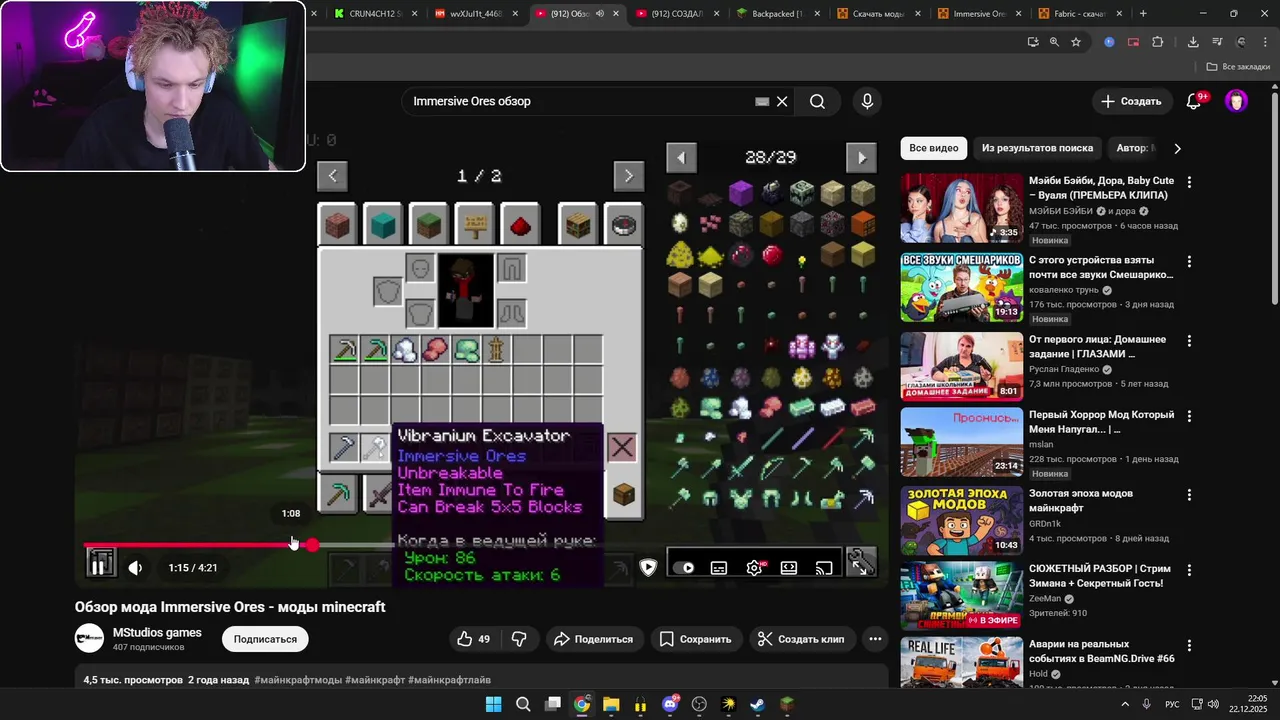Cast the video to a TV

point(824,568)
